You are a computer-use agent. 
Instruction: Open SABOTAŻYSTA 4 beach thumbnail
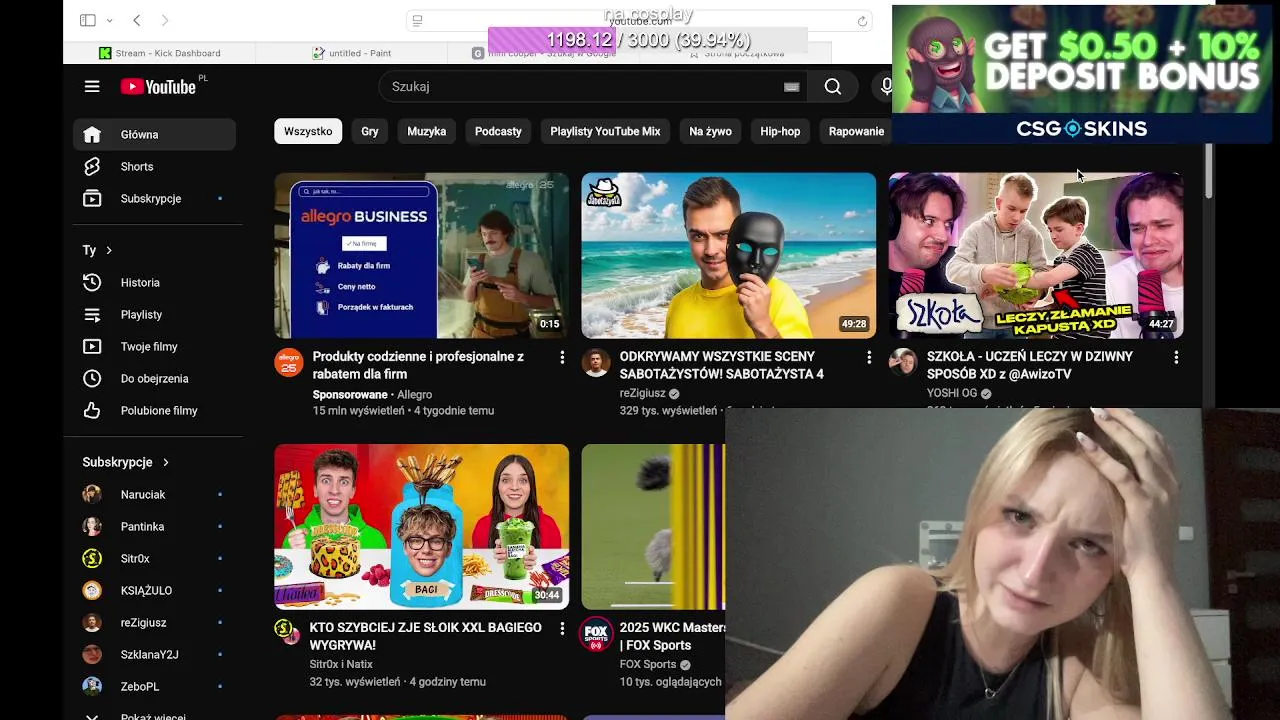pos(729,256)
